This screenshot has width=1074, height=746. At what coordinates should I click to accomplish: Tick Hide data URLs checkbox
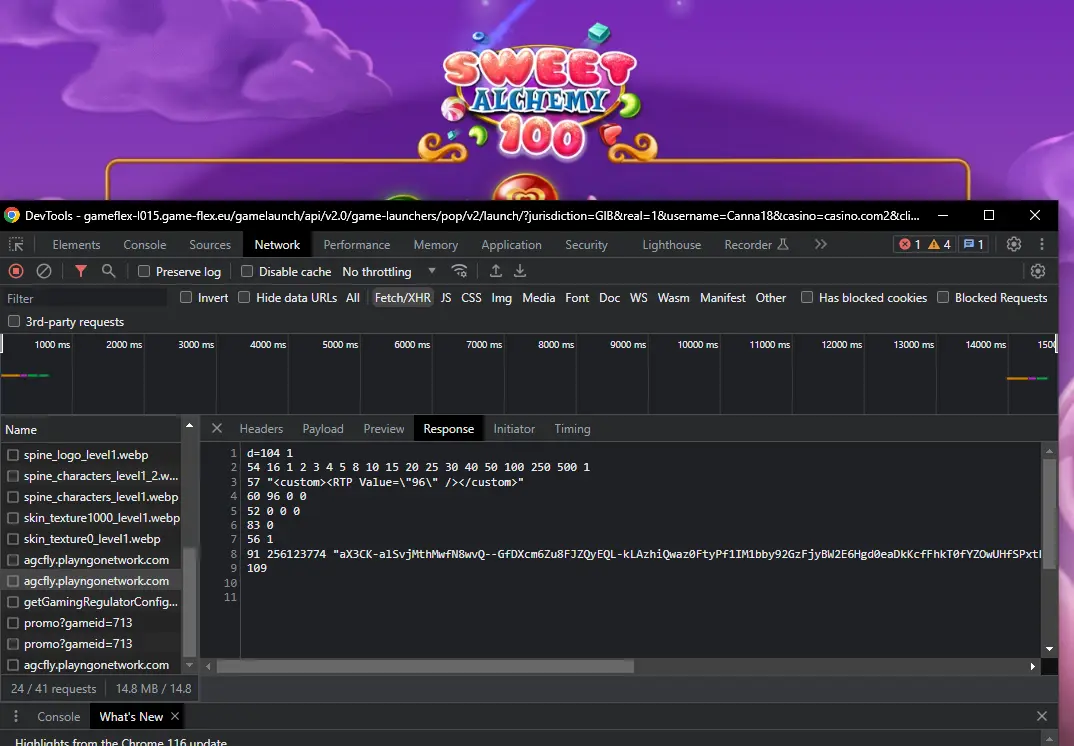click(x=244, y=297)
